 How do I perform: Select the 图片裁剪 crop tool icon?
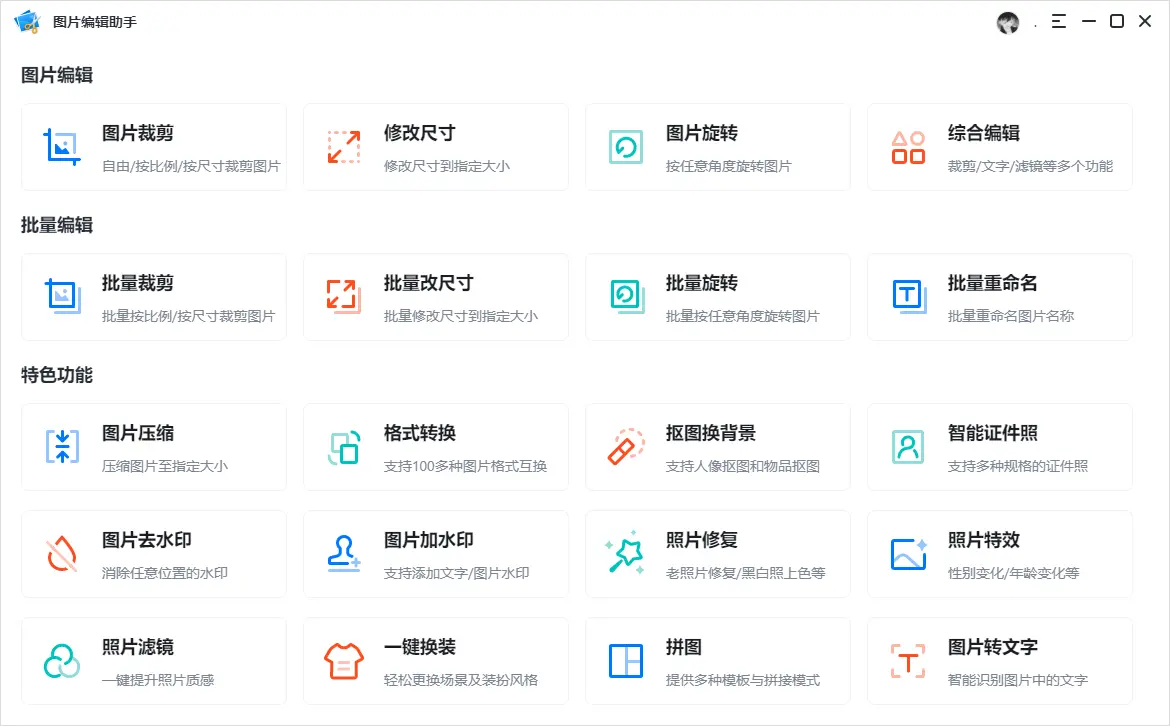[62, 146]
